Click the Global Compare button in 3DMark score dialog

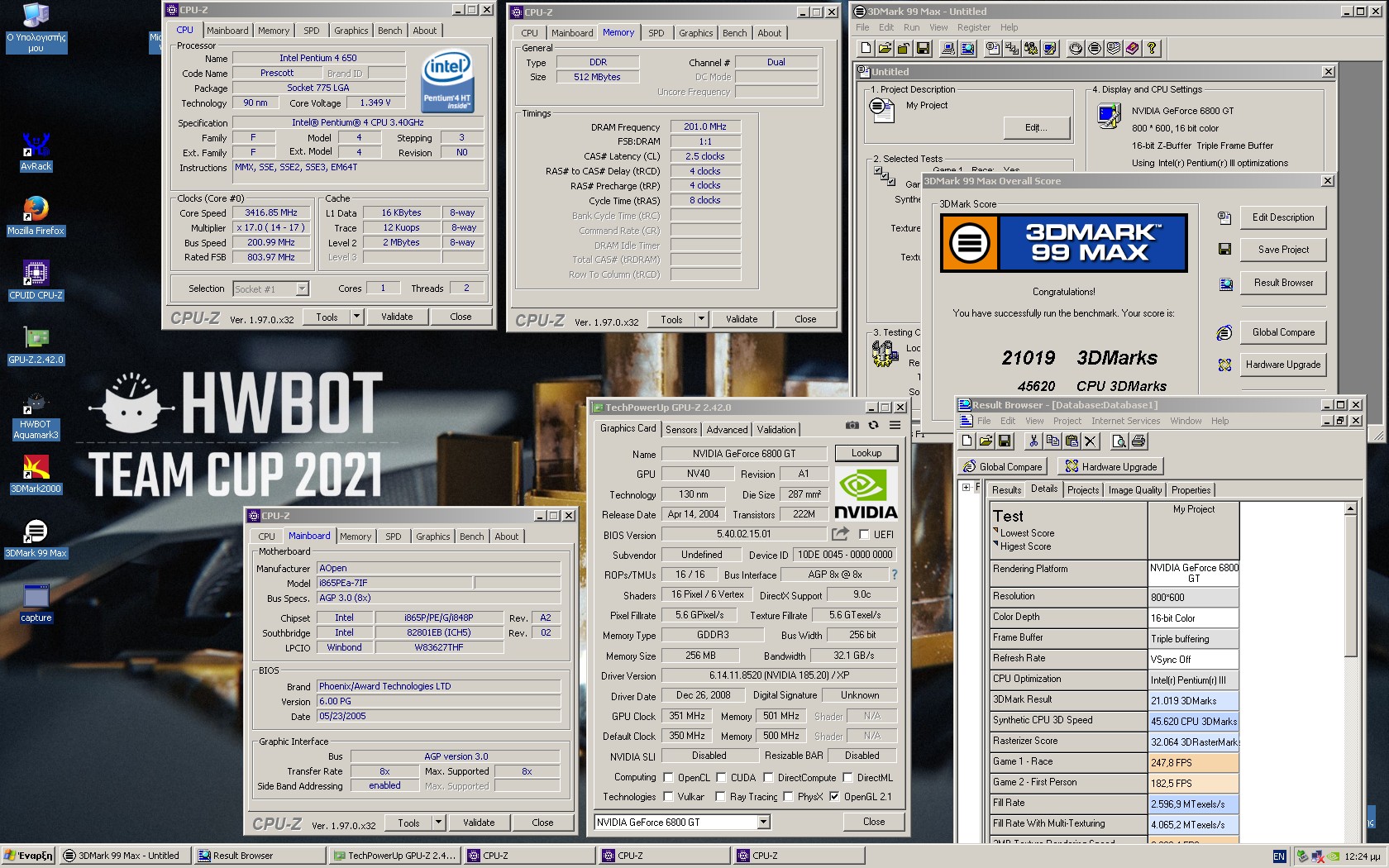click(1283, 332)
